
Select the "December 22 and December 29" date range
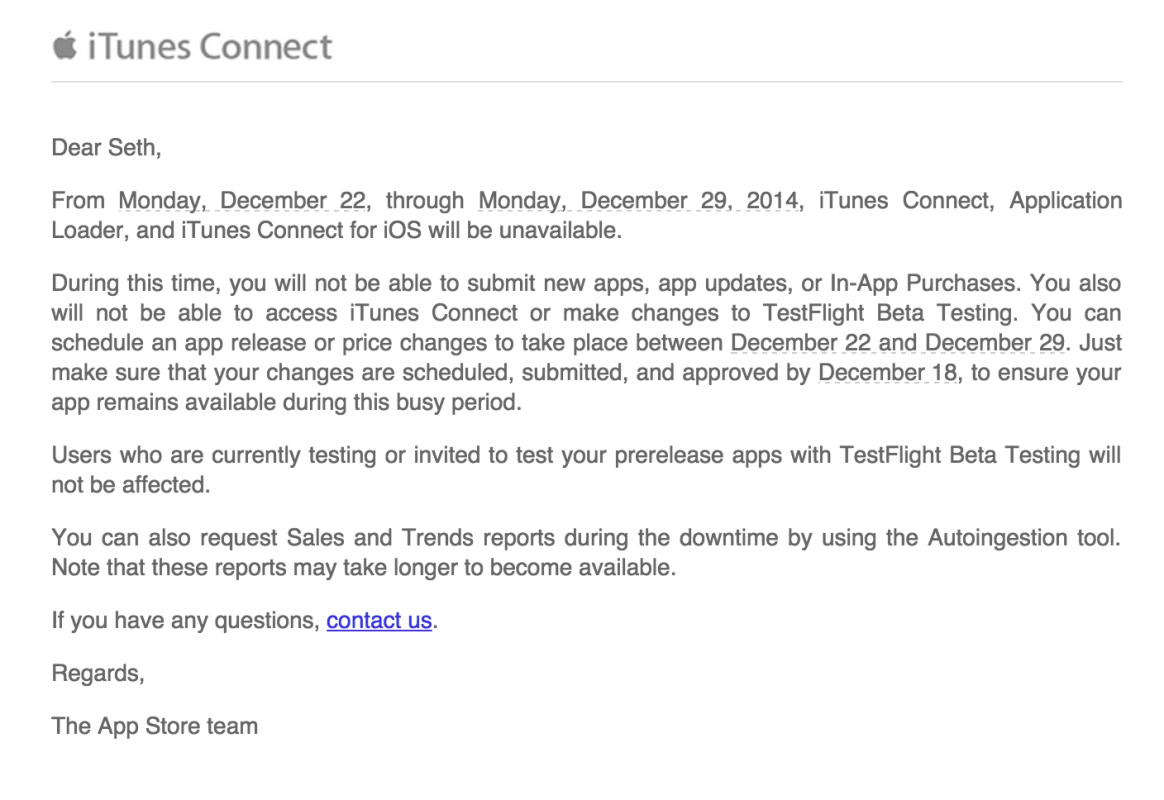pos(897,343)
